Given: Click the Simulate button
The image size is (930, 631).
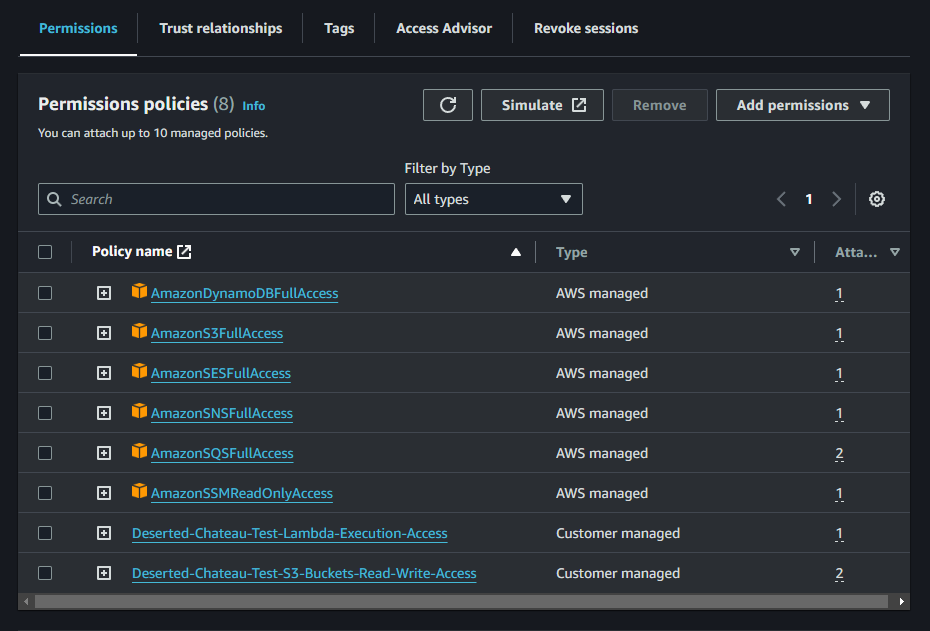Looking at the screenshot, I should tap(542, 105).
